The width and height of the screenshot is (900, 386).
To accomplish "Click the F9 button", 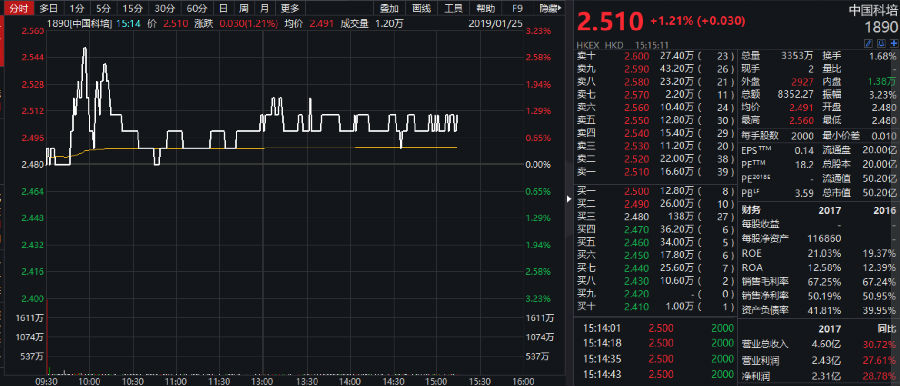I will [x=517, y=8].
